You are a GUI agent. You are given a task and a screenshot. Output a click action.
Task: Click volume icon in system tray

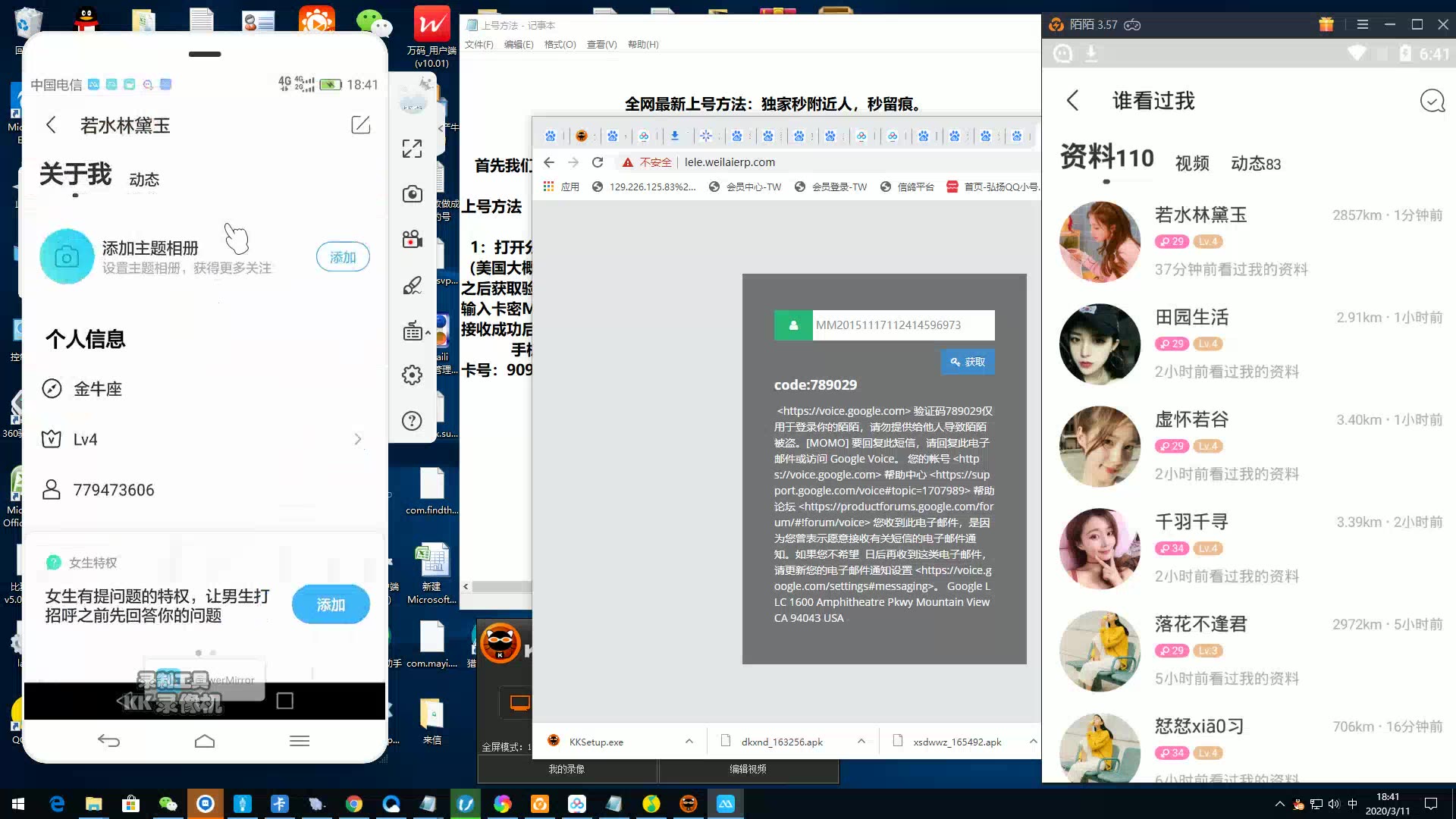click(x=1334, y=804)
